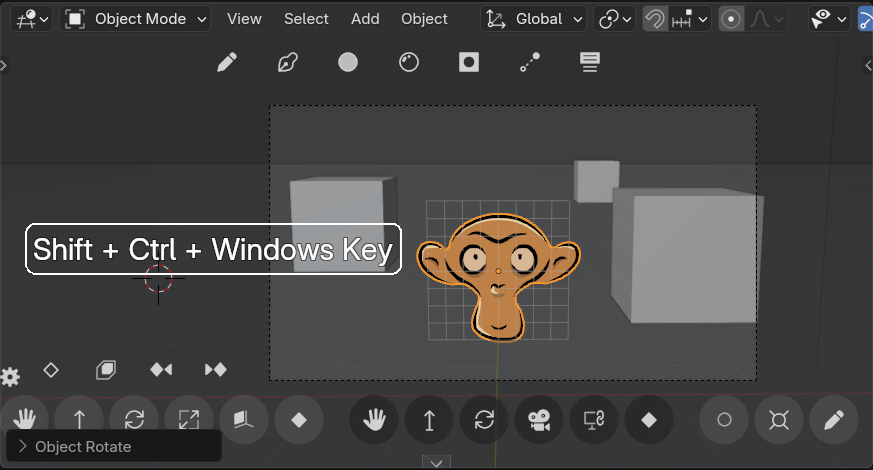Expand the right sidebar arrow
The height and width of the screenshot is (470, 873).
868,66
